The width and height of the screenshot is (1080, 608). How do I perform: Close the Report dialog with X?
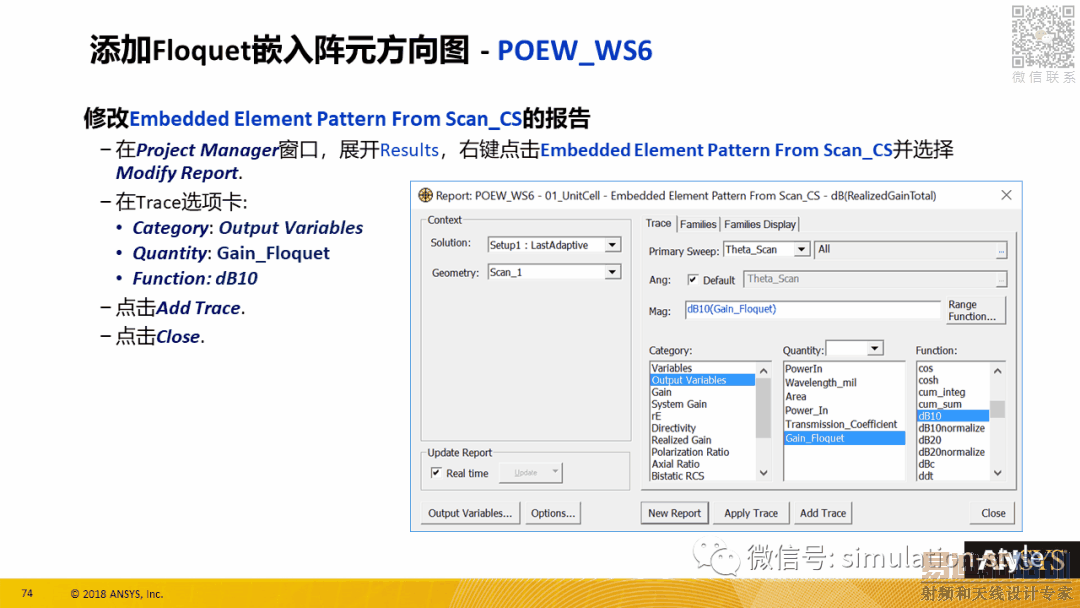[1006, 196]
